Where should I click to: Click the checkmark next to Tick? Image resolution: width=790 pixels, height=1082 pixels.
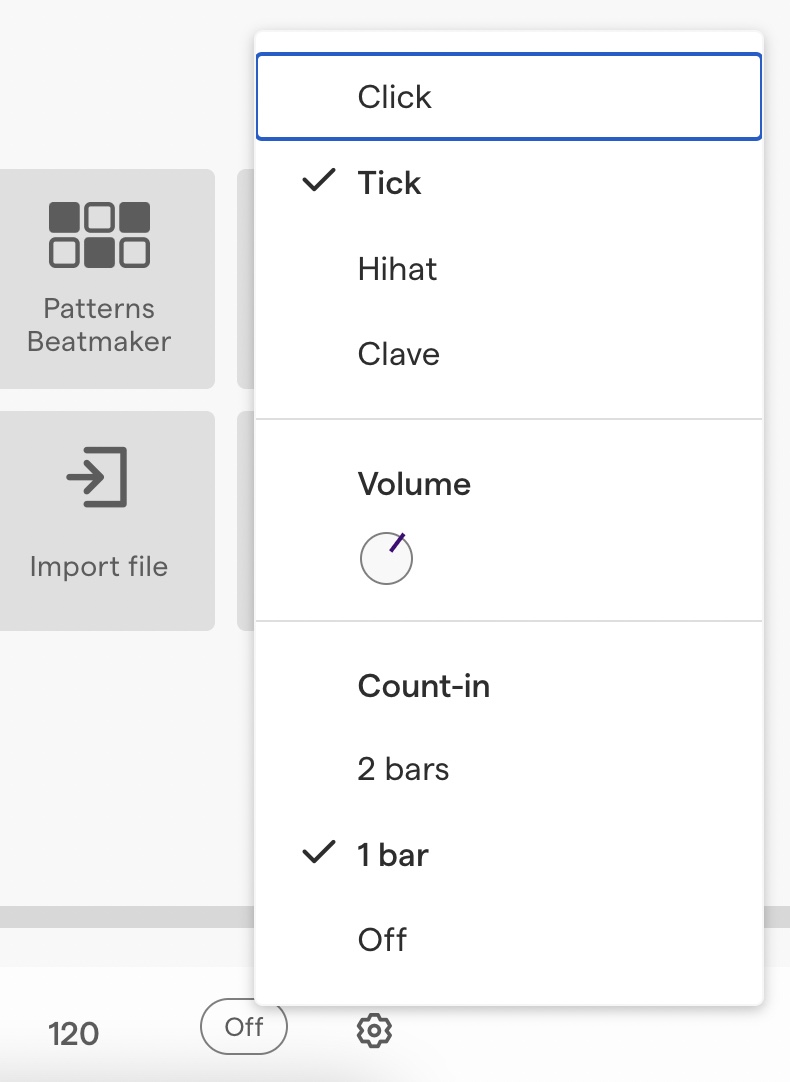[x=317, y=182]
